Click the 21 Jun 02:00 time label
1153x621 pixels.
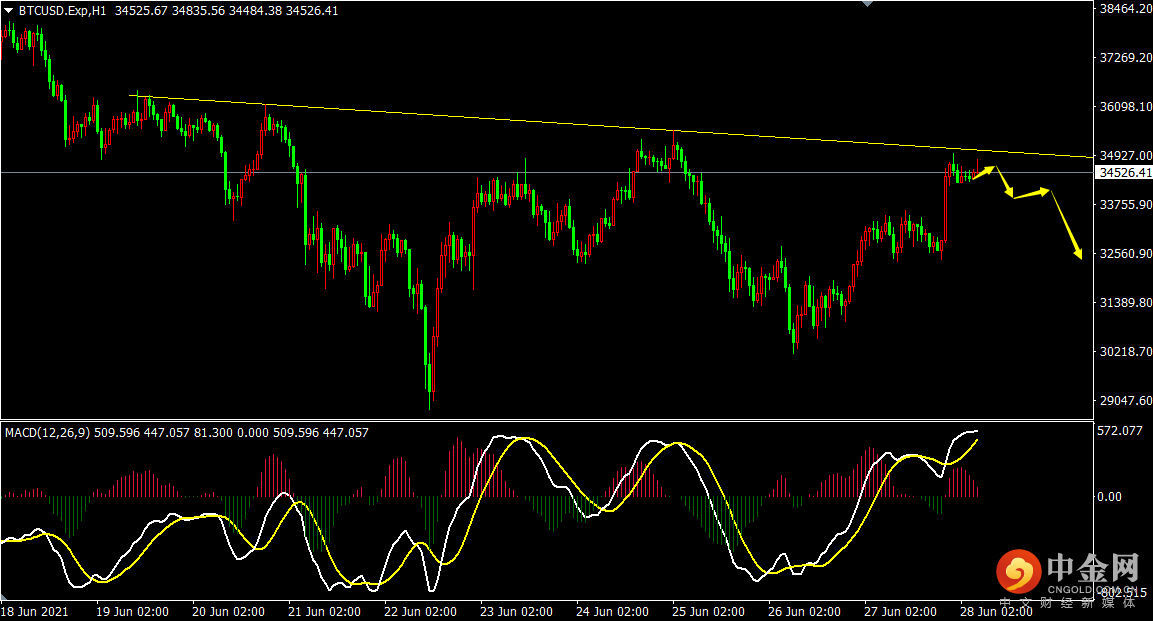click(x=324, y=611)
